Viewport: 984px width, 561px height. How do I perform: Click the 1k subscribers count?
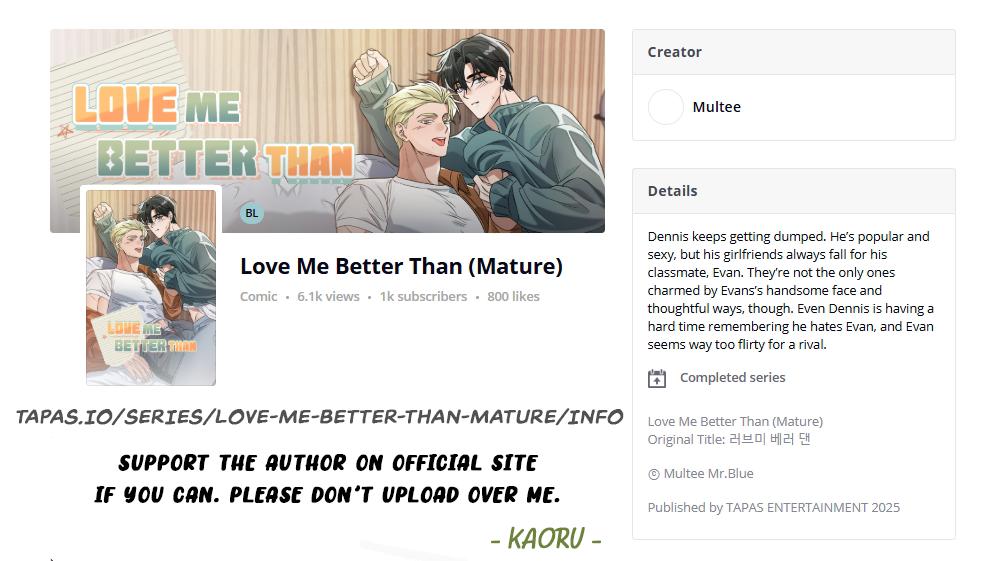[x=423, y=296]
